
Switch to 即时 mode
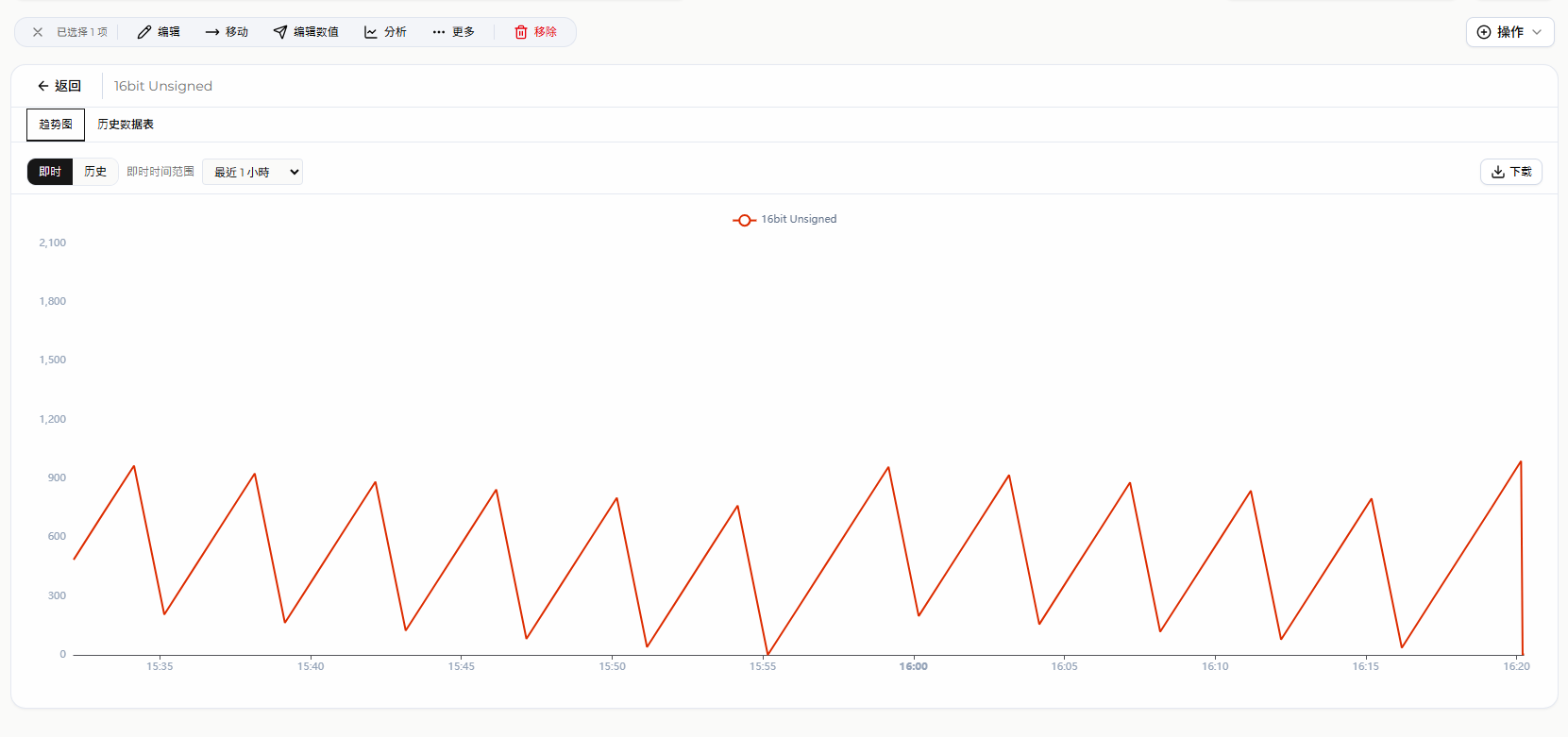50,172
